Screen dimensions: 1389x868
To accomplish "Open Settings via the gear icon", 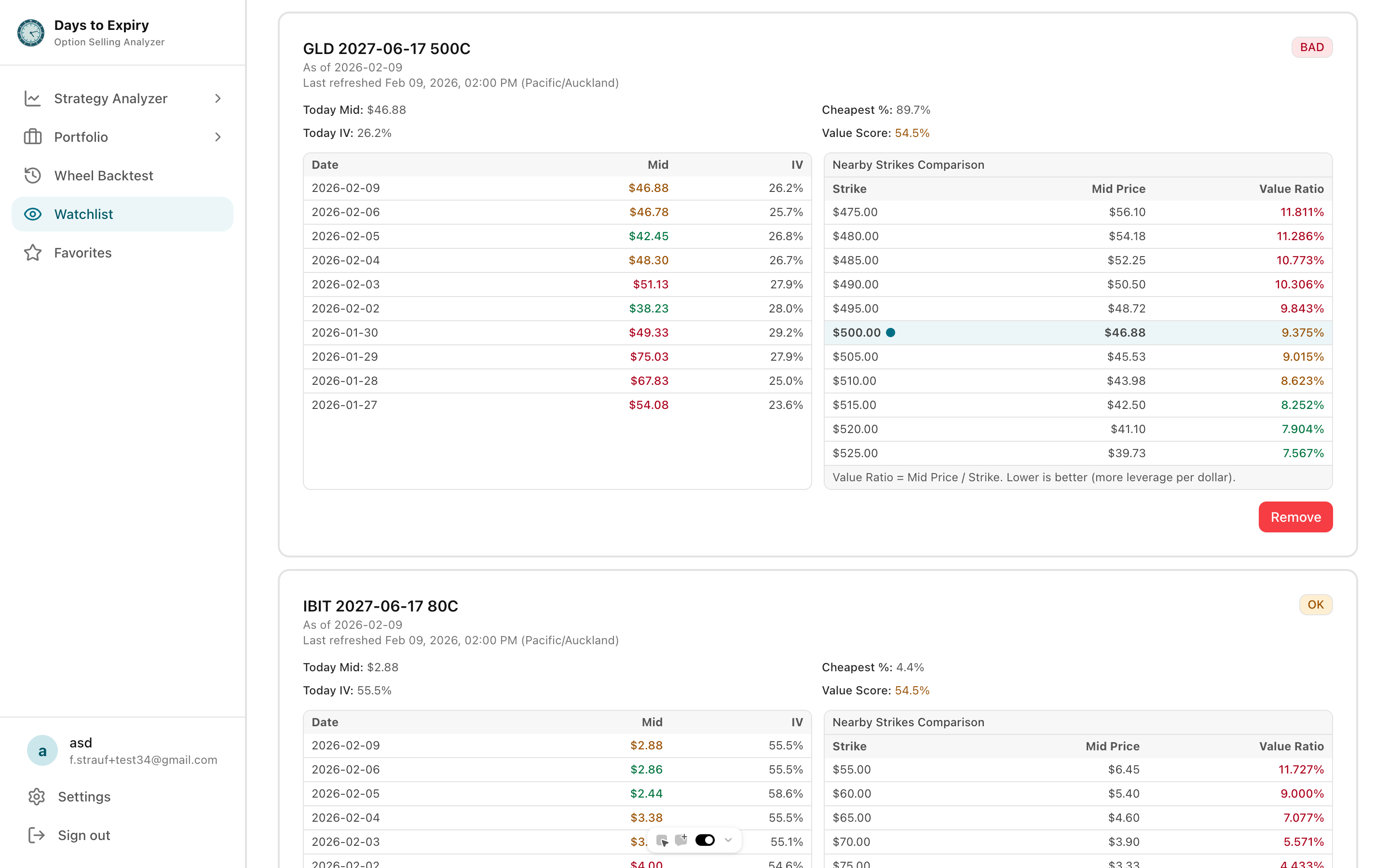I will 37,797.
